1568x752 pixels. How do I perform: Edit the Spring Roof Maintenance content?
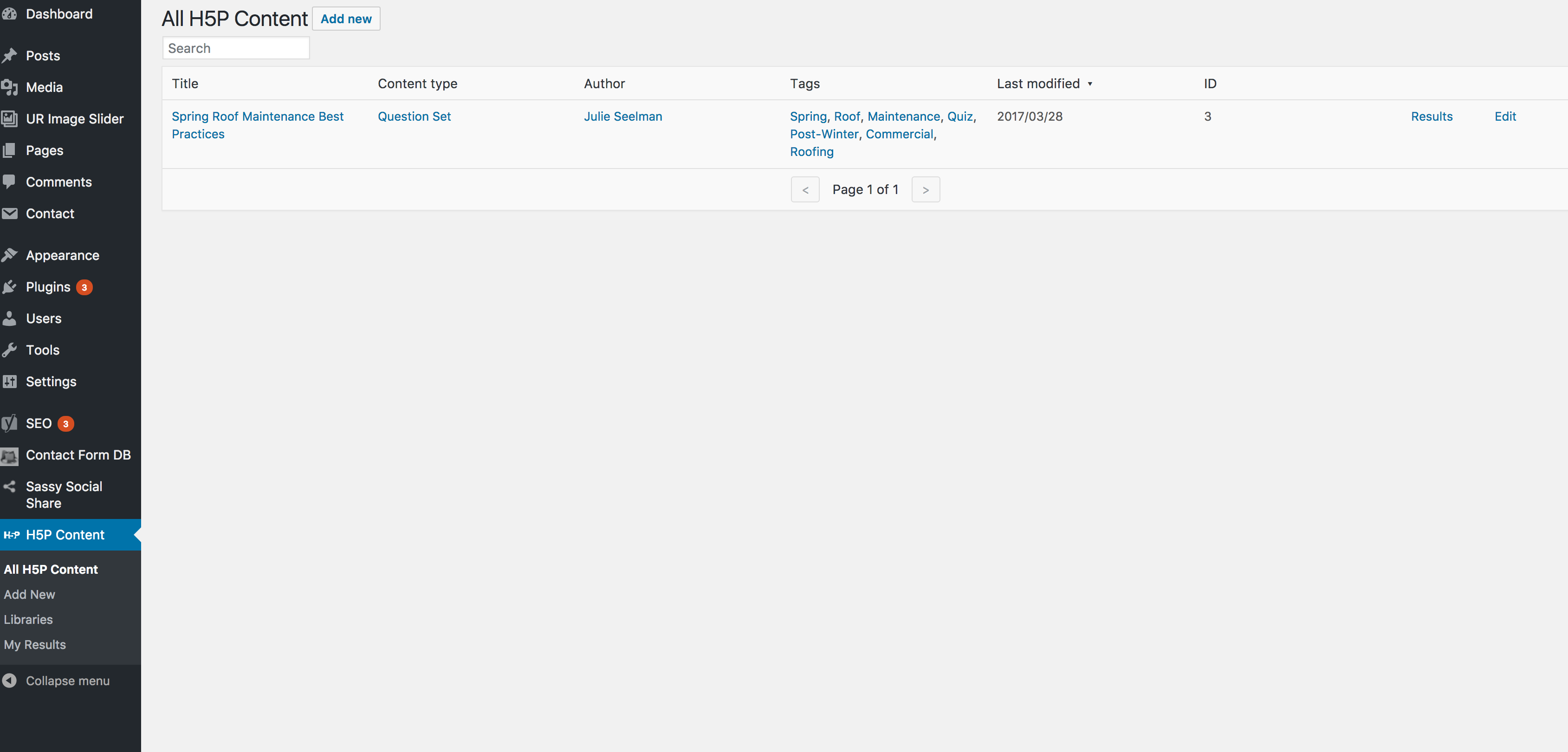(x=1505, y=117)
